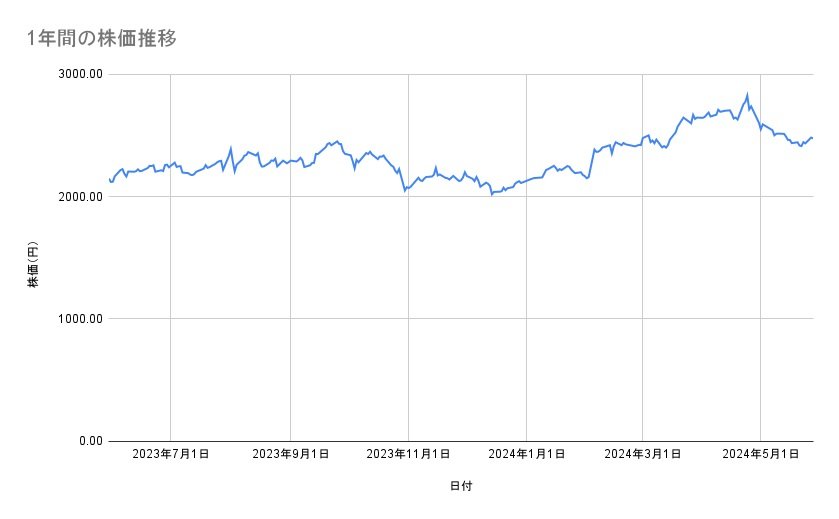Click the 1000.00 horizontal gridline
The width and height of the screenshot is (839, 519).
pos(460,319)
